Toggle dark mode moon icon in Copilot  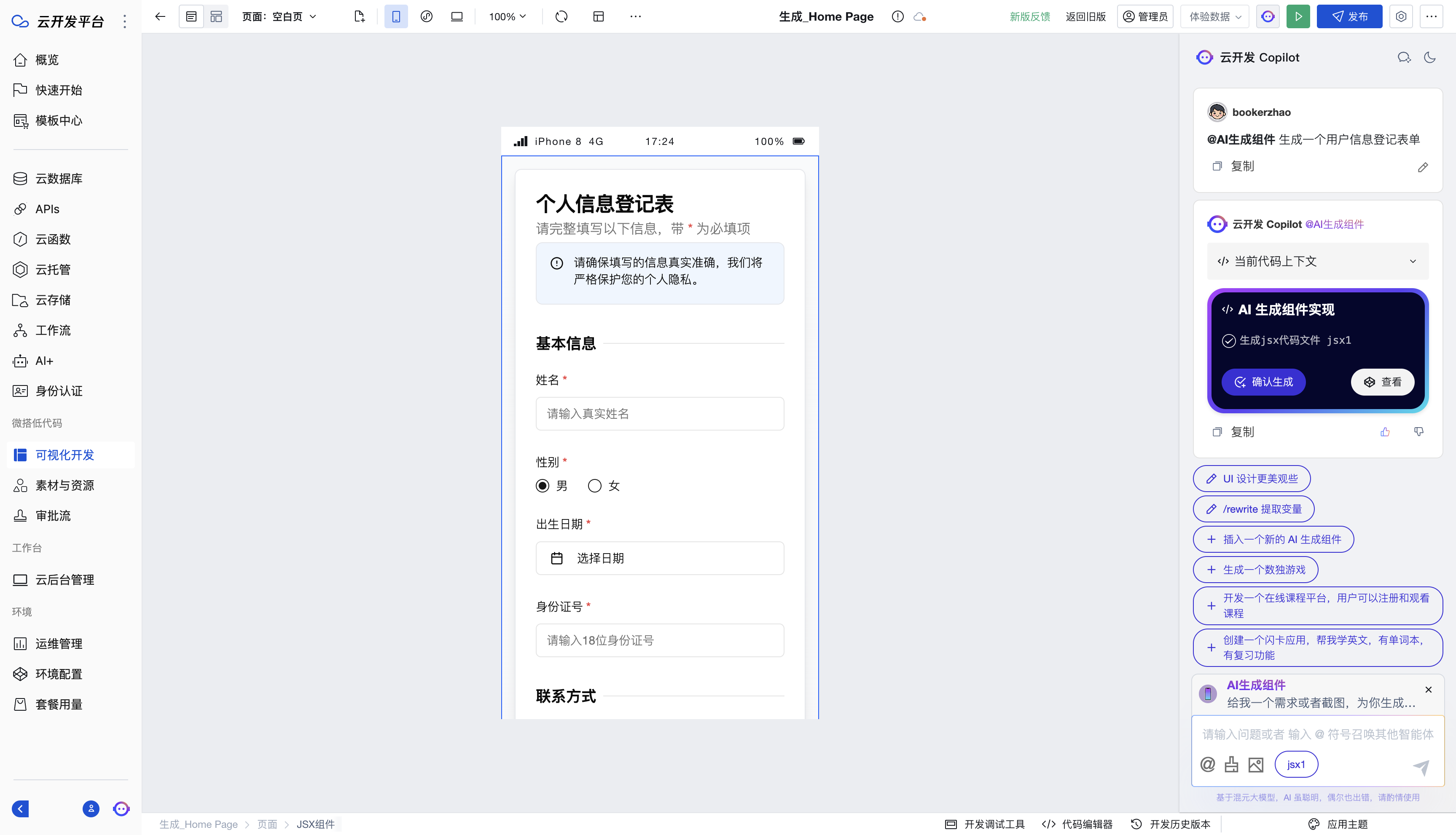[1429, 57]
